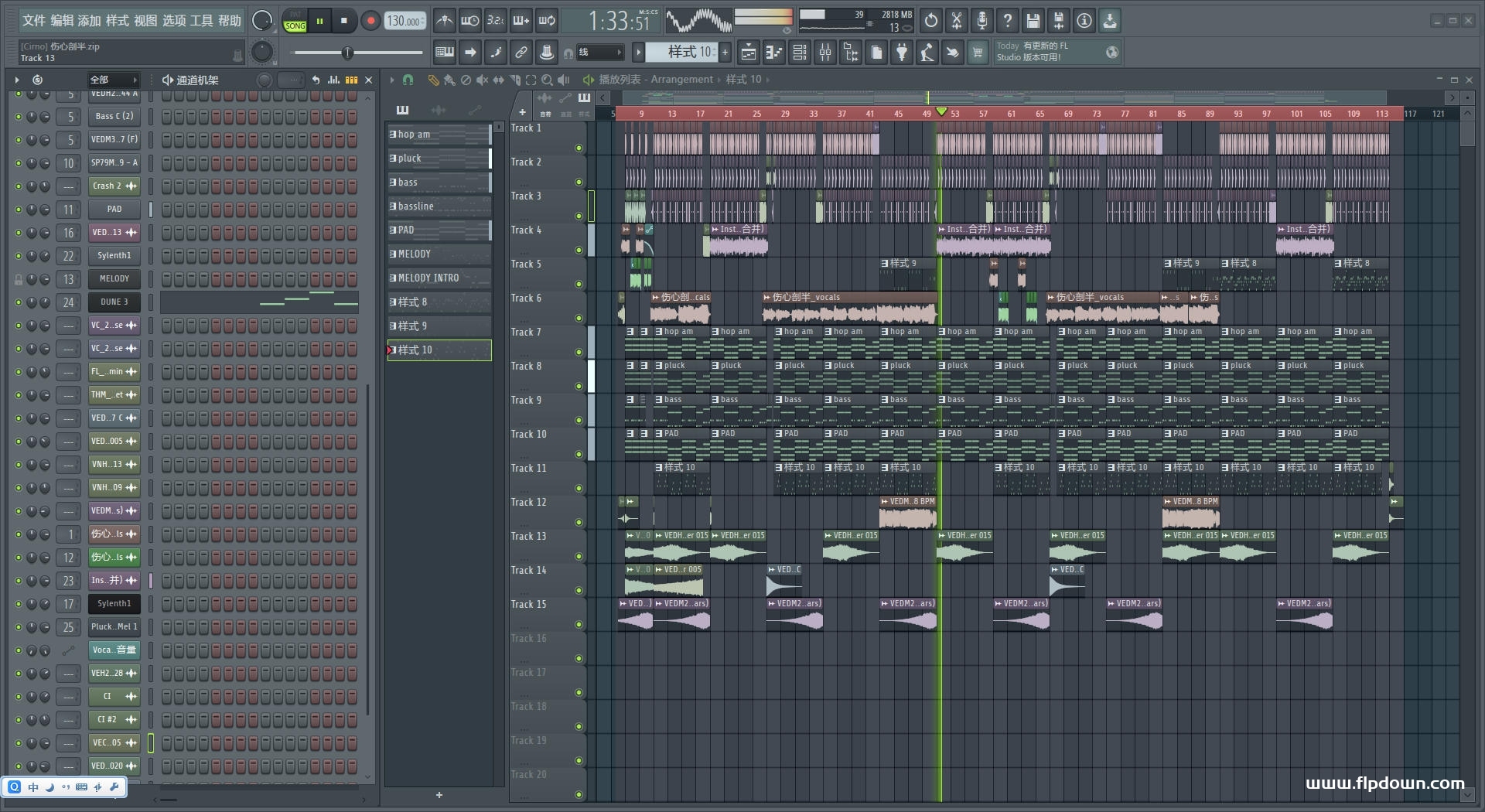1485x812 pixels.
Task: Open the 工具 menu
Action: click(201, 21)
